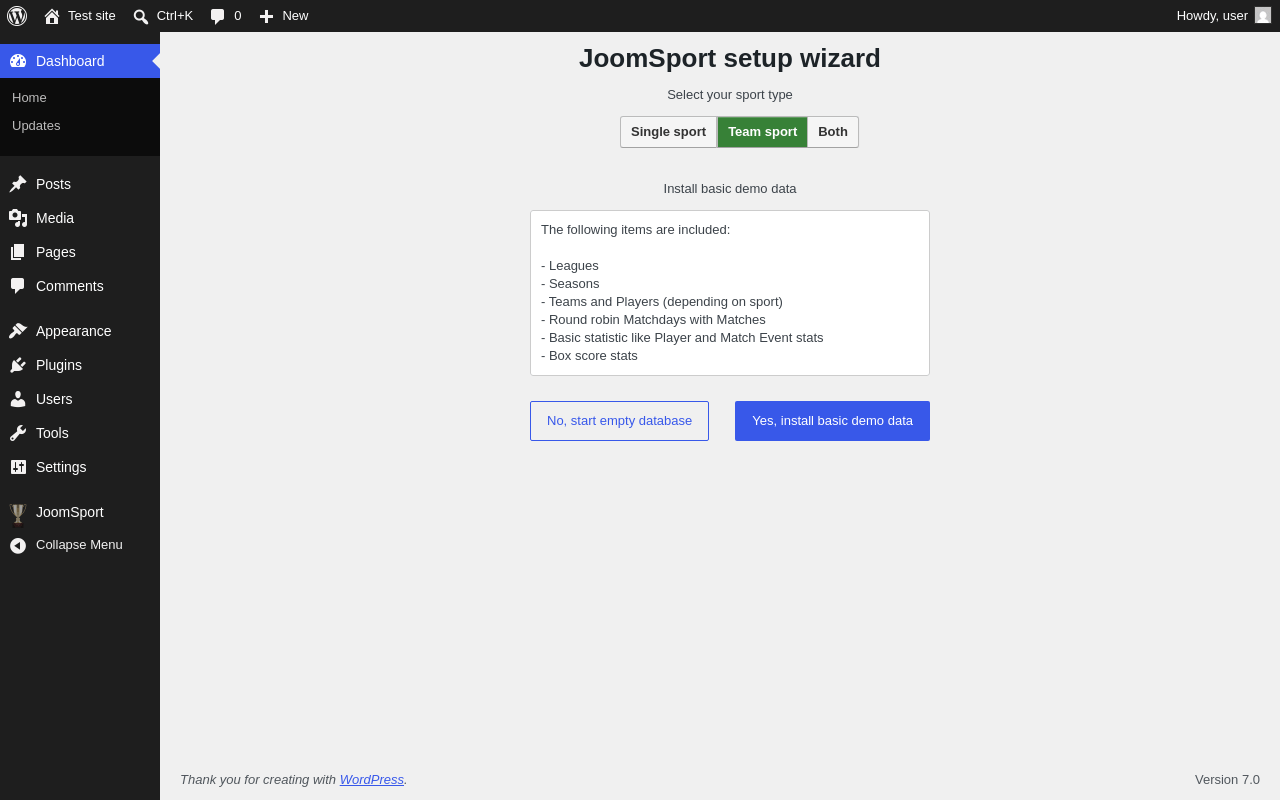
Task: Click the Dashboard gauge icon
Action: [18, 61]
